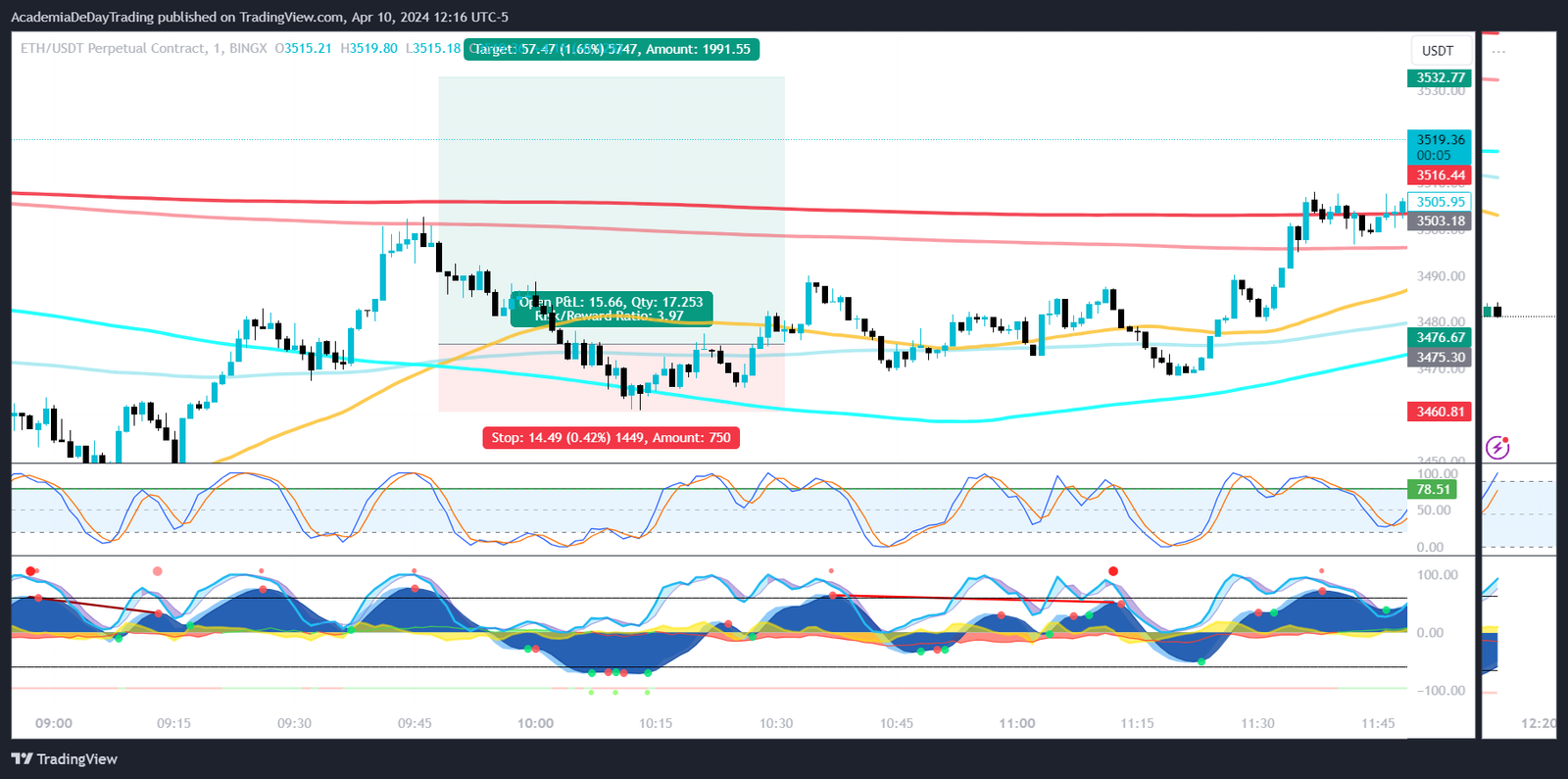Click the 3460.81 red price tag
This screenshot has width=1568, height=779.
pyautogui.click(x=1440, y=412)
